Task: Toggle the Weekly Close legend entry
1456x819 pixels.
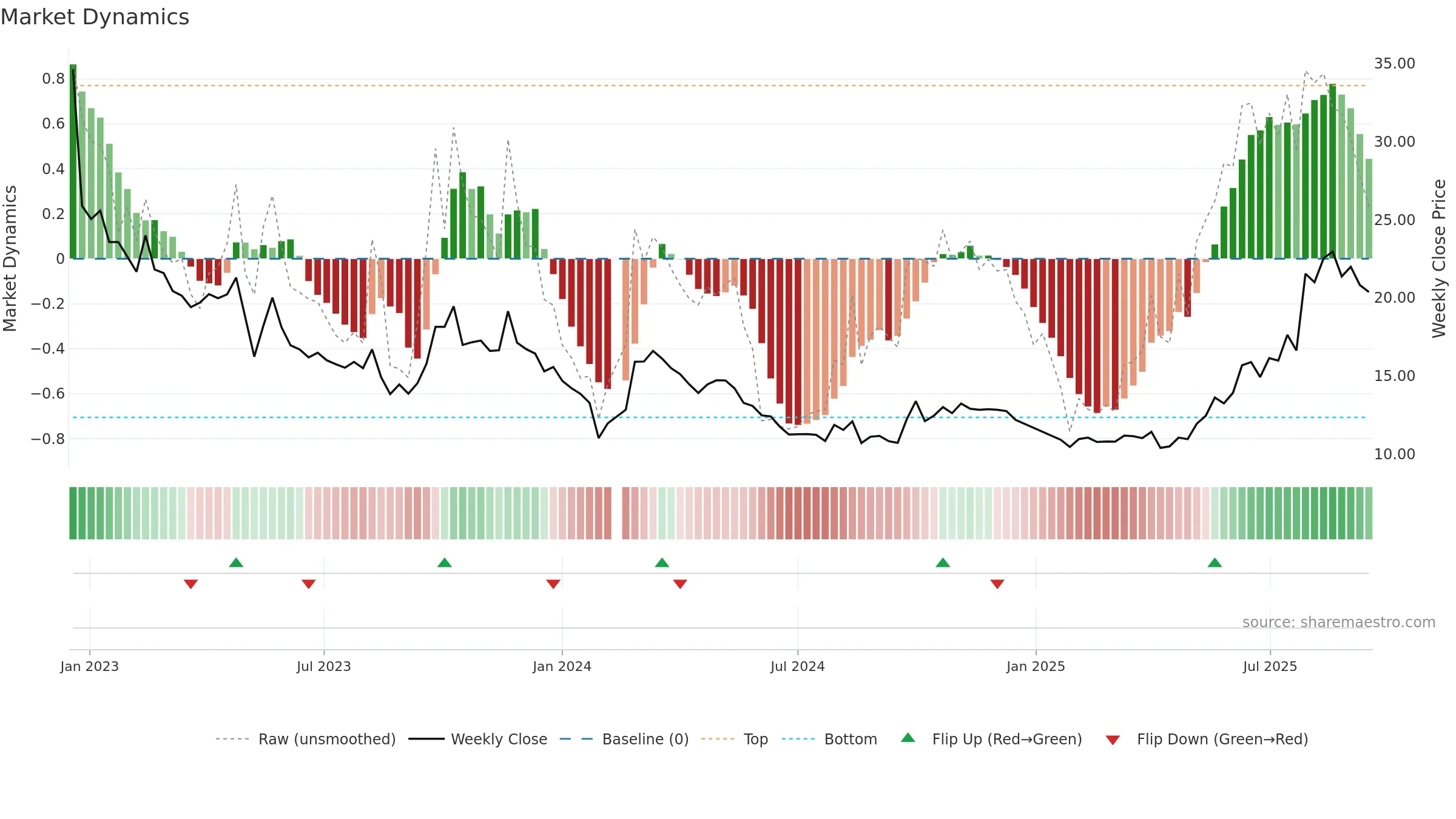Action: tap(478, 739)
